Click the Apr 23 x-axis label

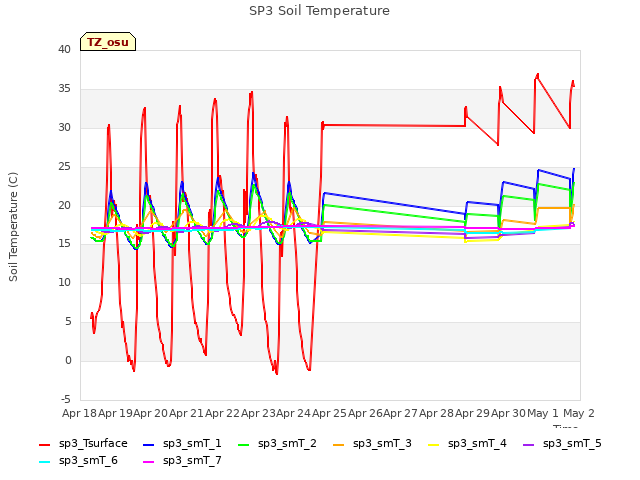click(258, 413)
